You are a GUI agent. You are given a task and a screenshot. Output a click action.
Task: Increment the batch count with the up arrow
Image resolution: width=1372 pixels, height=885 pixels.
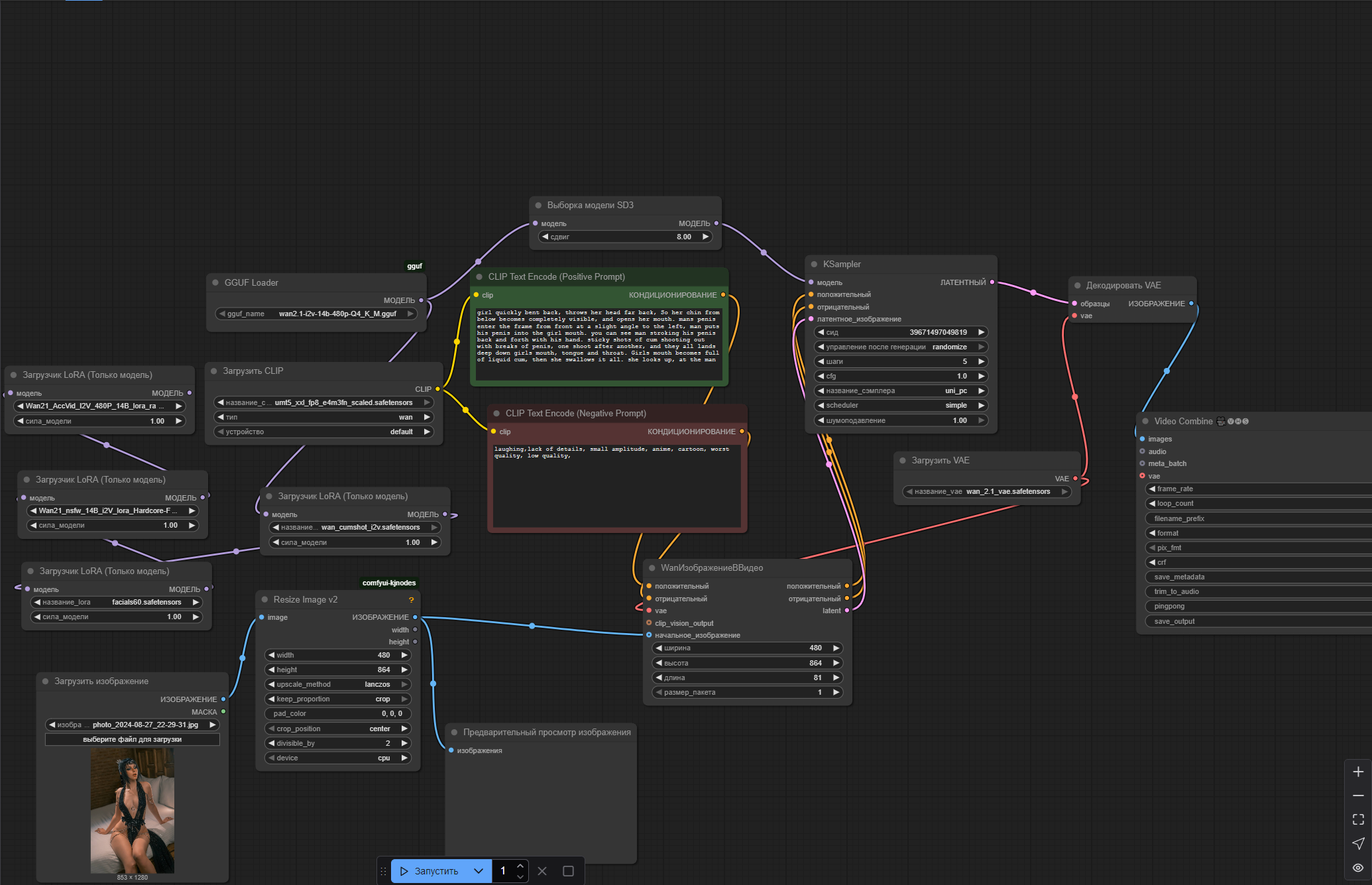(520, 866)
